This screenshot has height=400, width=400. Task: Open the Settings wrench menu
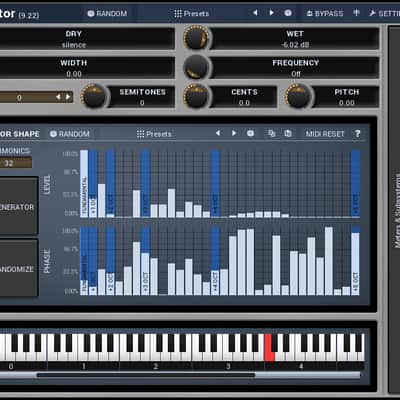point(384,13)
